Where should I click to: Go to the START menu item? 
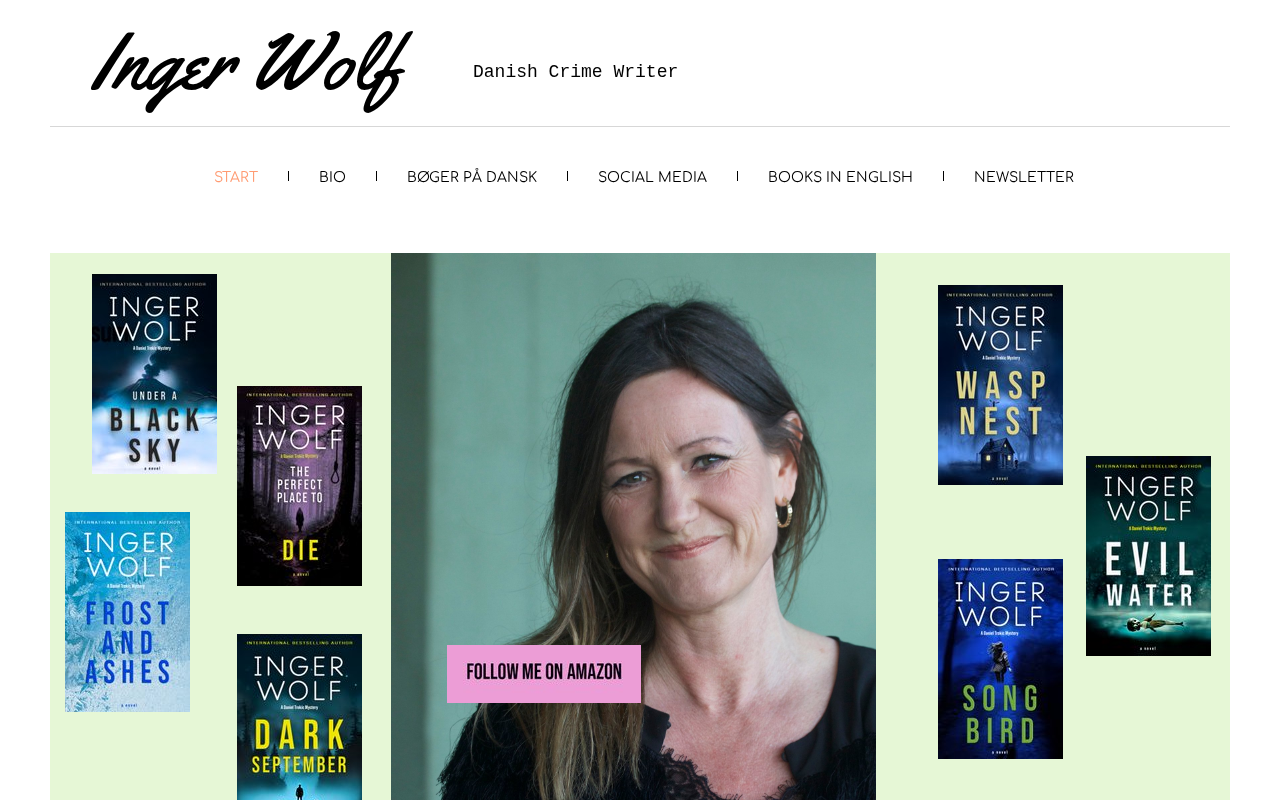236,177
